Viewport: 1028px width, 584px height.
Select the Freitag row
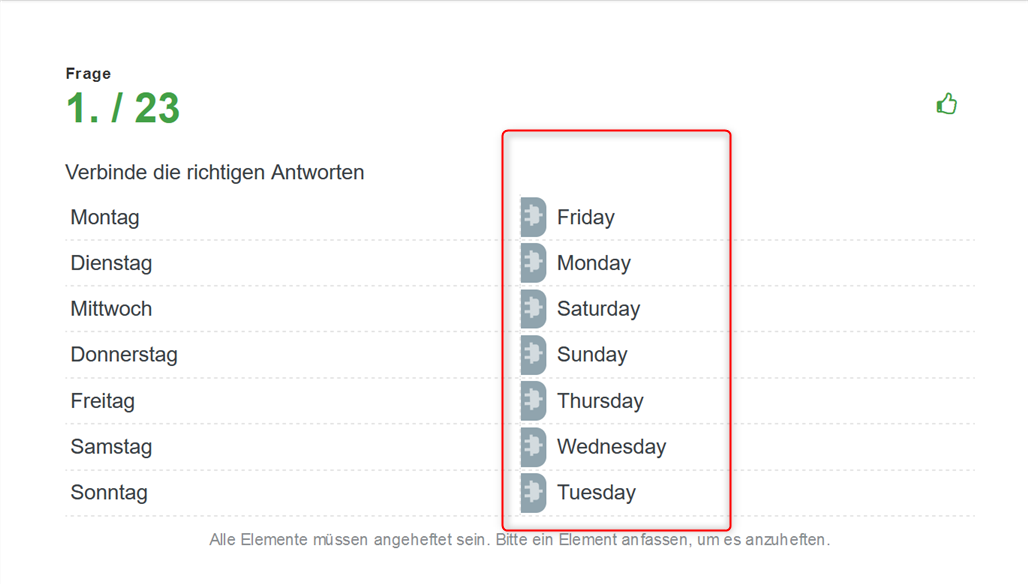(282, 400)
